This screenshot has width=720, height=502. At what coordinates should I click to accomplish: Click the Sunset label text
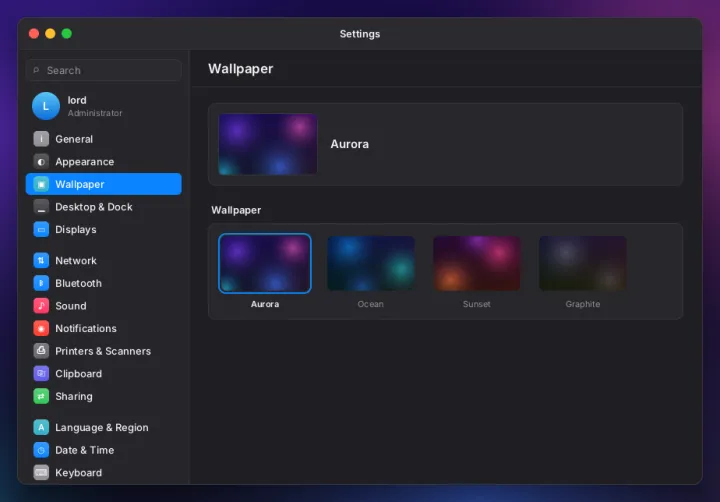(x=477, y=304)
